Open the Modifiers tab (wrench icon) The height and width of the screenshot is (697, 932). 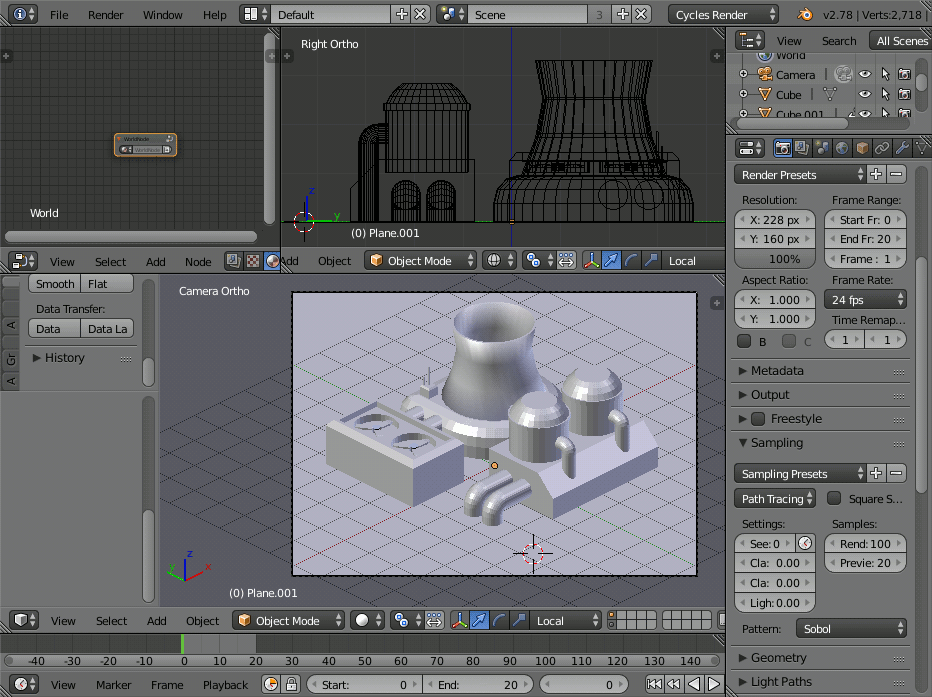[x=901, y=148]
